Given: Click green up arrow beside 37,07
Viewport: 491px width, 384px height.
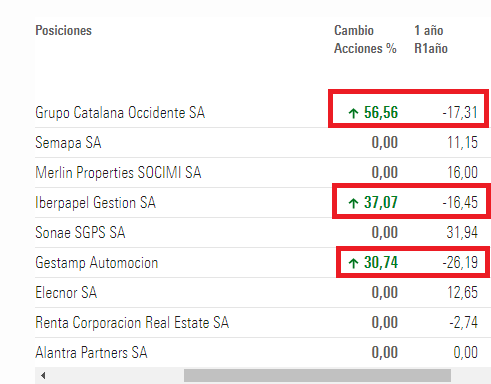Looking at the screenshot, I should 353,203.
